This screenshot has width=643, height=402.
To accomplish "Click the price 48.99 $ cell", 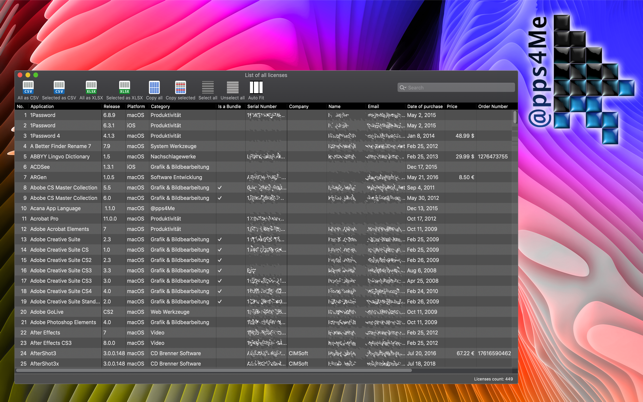I will click(465, 136).
